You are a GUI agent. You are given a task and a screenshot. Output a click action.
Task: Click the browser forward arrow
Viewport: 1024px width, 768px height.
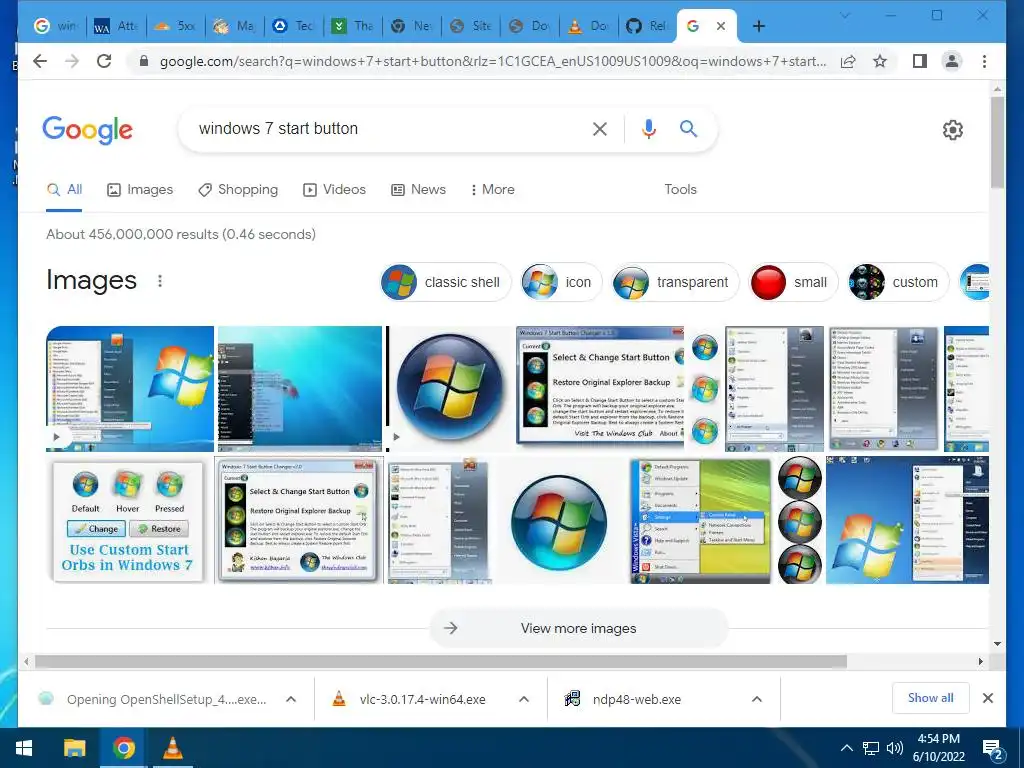(x=72, y=61)
